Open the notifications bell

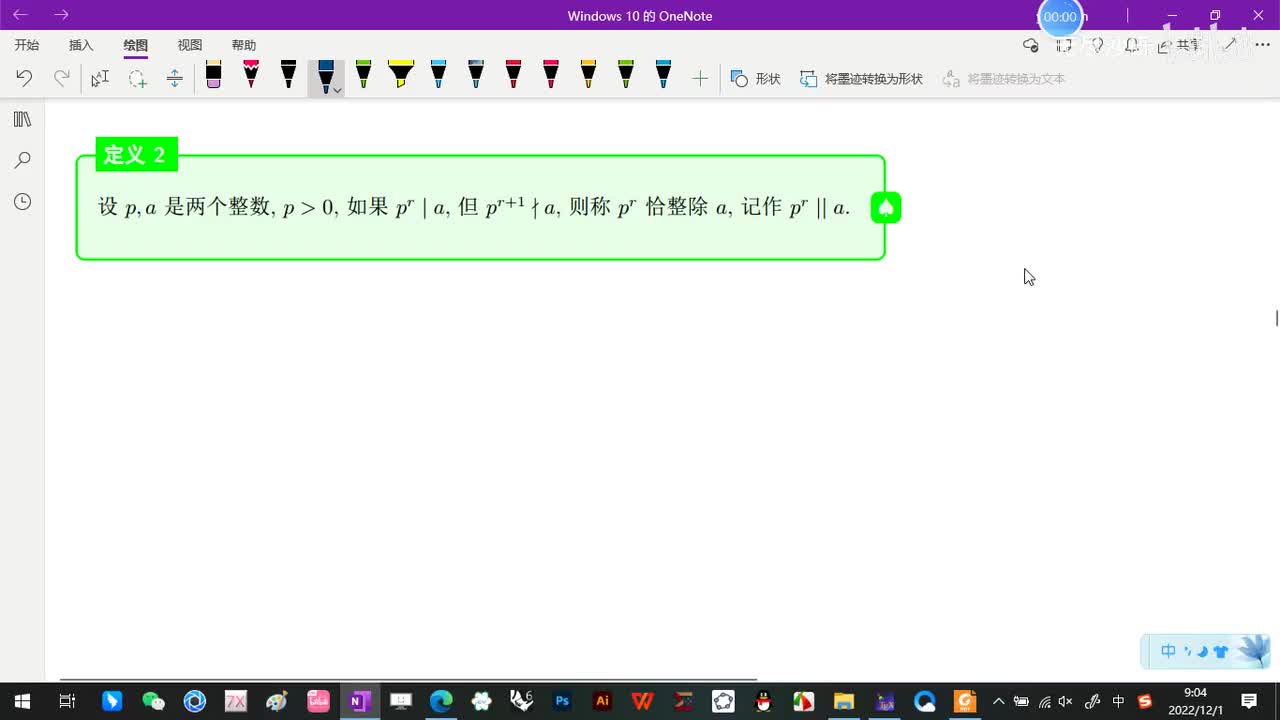1131,45
